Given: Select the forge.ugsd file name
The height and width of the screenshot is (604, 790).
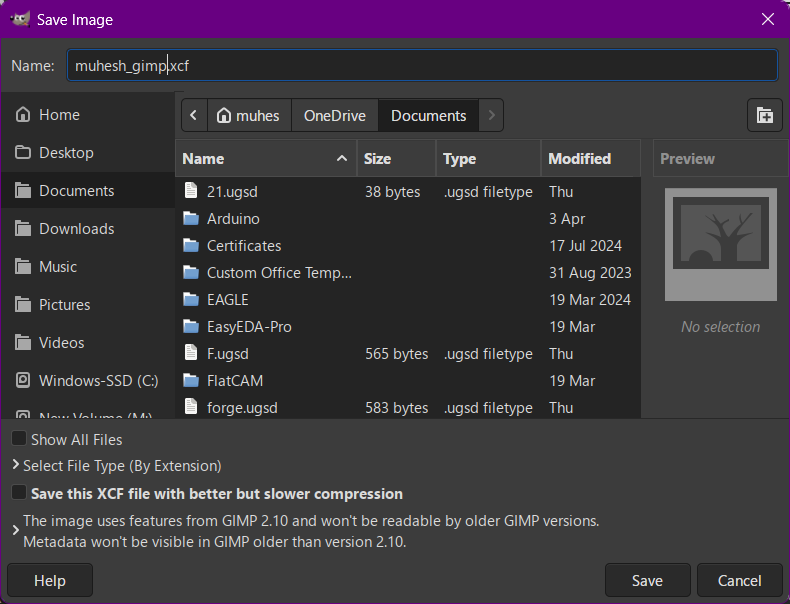Looking at the screenshot, I should click(x=242, y=408).
